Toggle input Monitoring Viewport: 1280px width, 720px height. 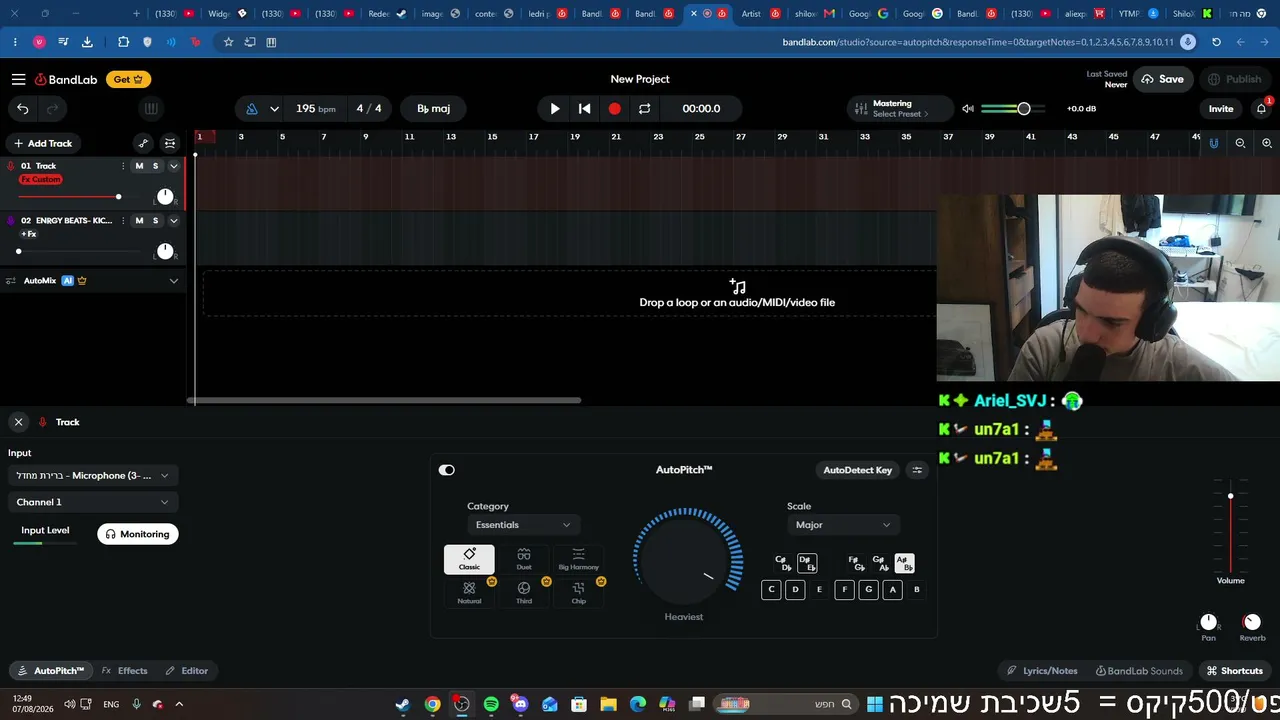[x=138, y=534]
